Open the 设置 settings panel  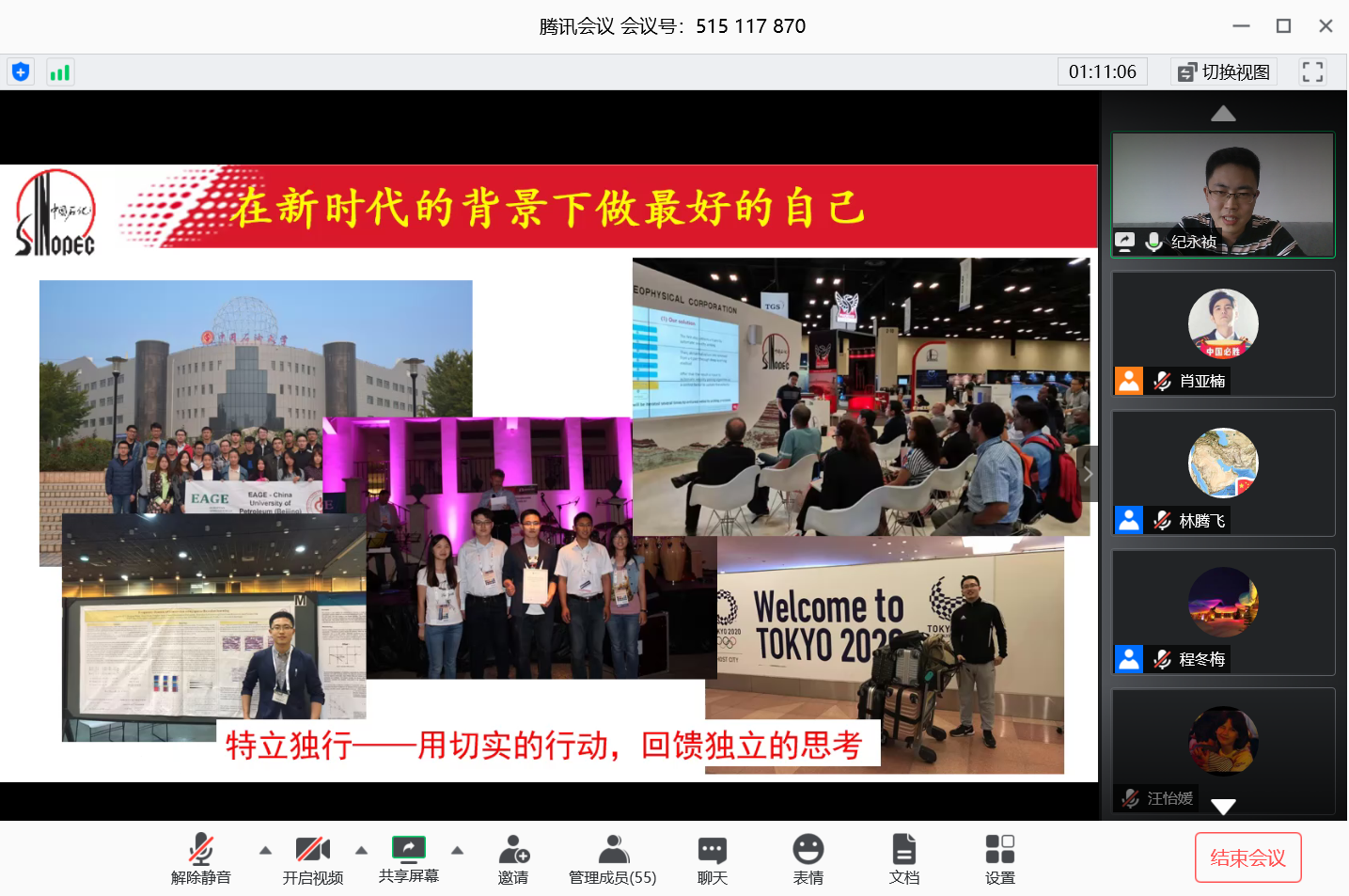pyautogui.click(x=999, y=858)
